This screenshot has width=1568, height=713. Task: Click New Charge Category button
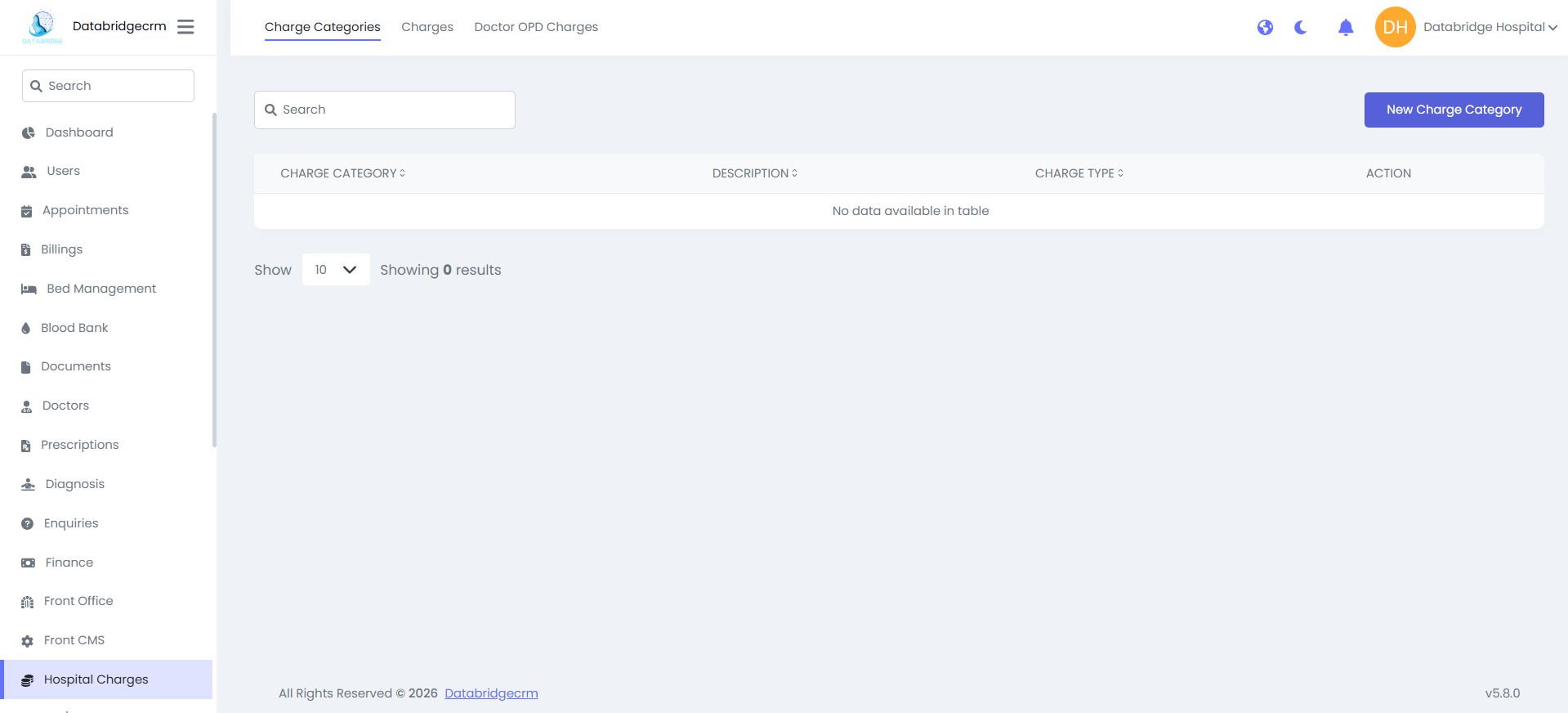1454,110
